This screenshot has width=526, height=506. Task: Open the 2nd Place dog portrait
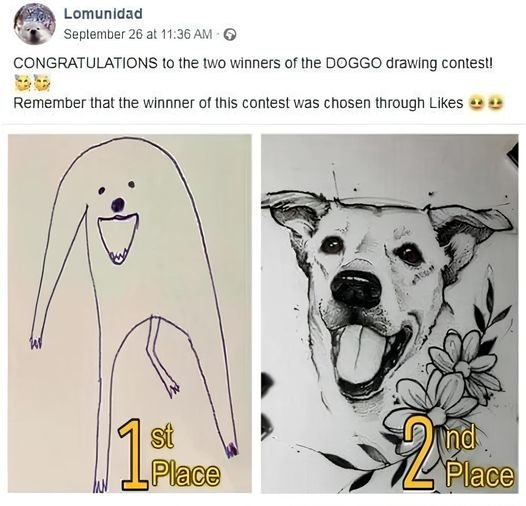point(390,313)
